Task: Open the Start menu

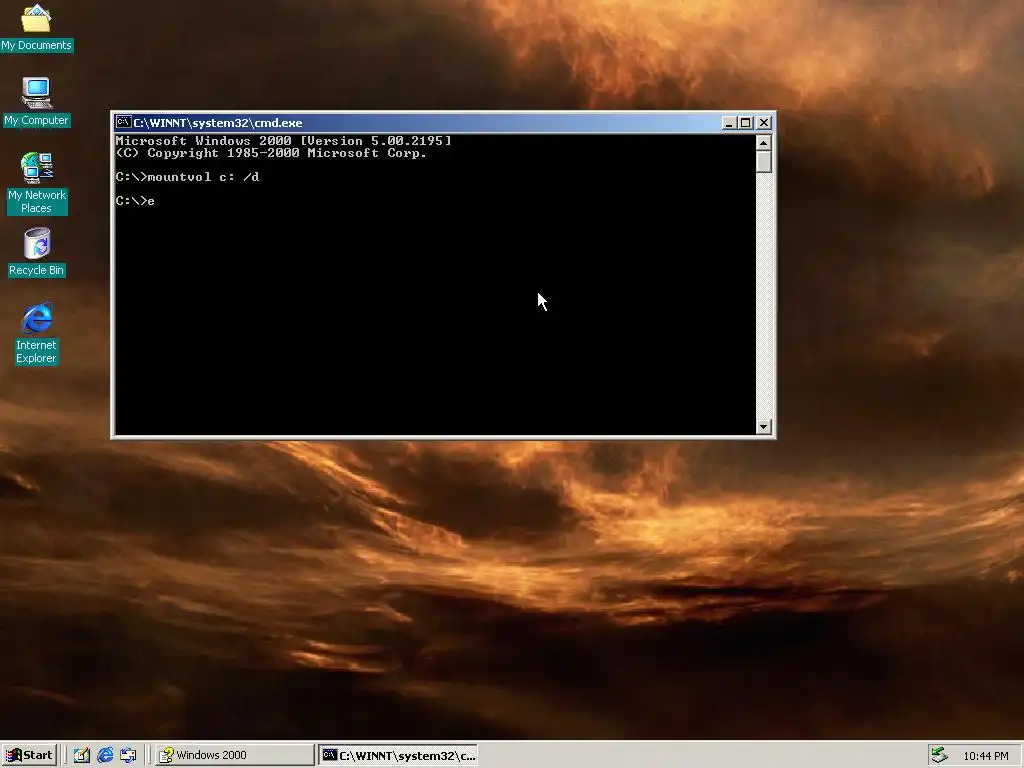Action: [29, 755]
